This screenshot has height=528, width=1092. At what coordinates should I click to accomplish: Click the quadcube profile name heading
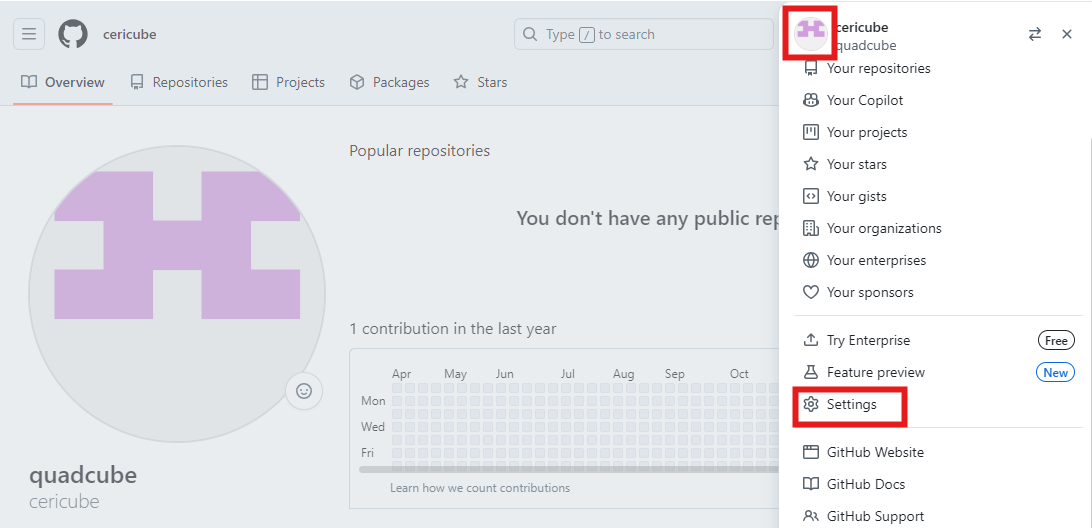[x=83, y=475]
